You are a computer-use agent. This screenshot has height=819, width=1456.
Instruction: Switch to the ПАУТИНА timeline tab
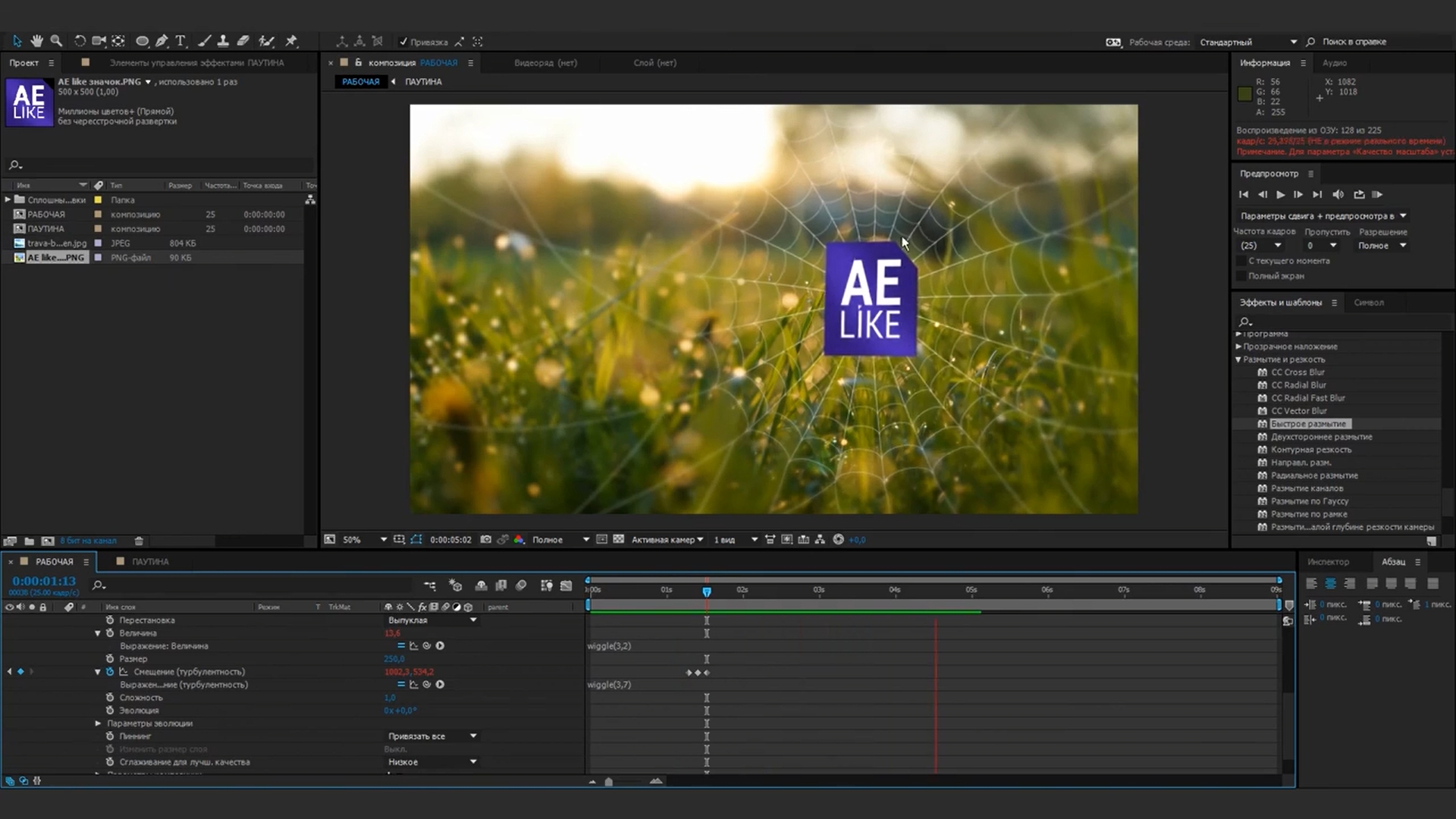click(150, 561)
